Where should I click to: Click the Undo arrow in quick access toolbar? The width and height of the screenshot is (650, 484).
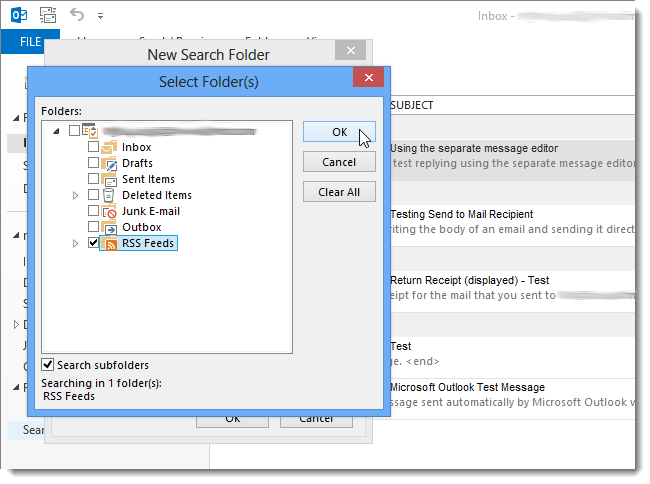[77, 15]
